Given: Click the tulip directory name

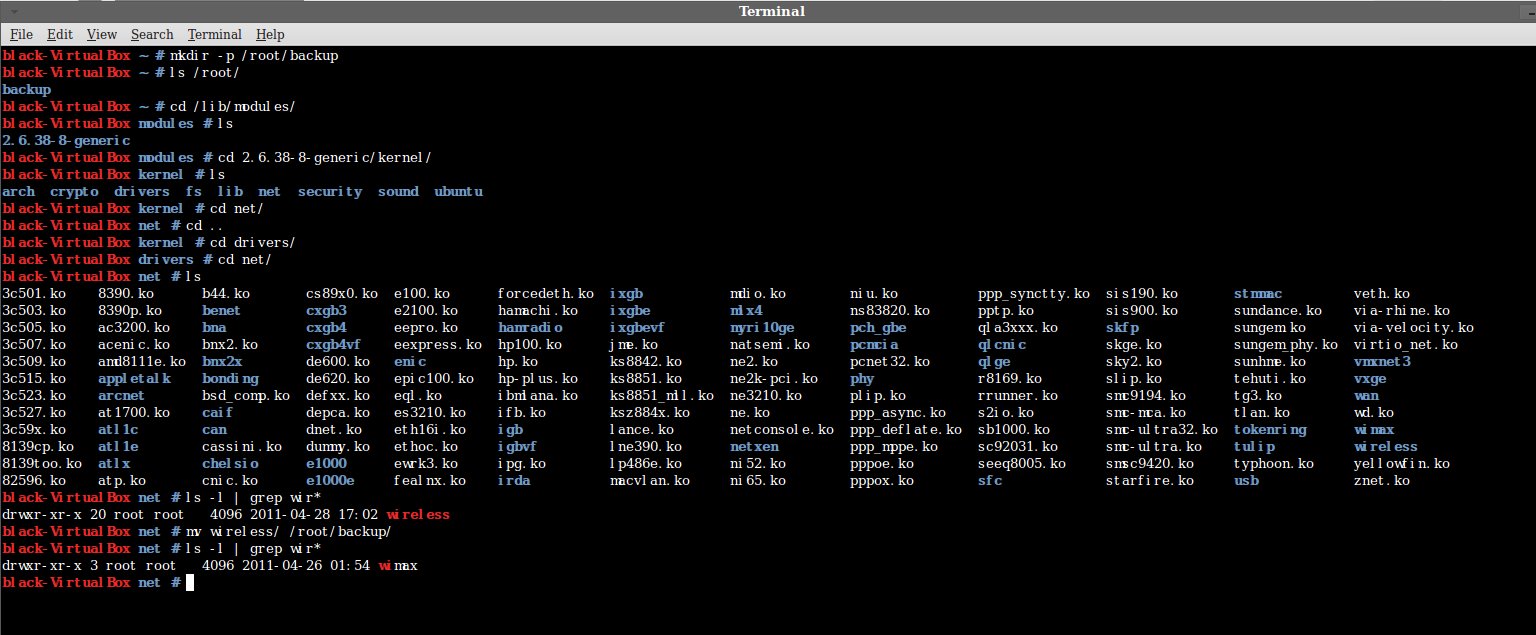Looking at the screenshot, I should click(1254, 446).
